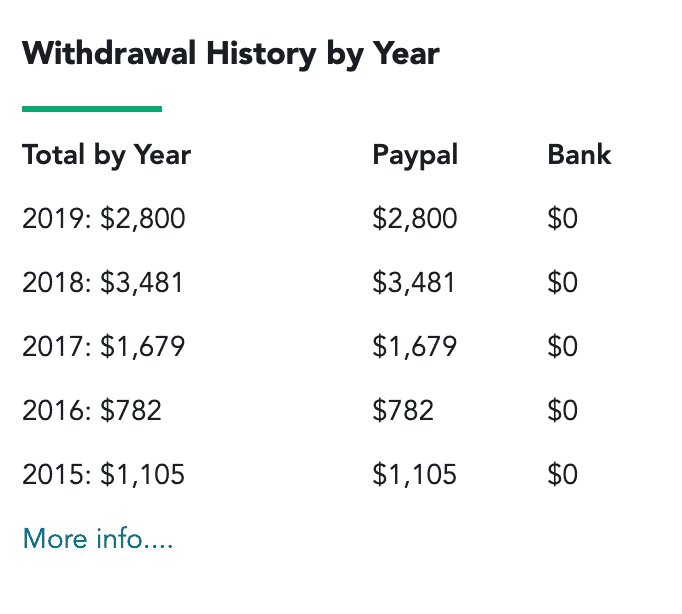Click the Paypal amount $3,481 for 2018

pos(414,283)
